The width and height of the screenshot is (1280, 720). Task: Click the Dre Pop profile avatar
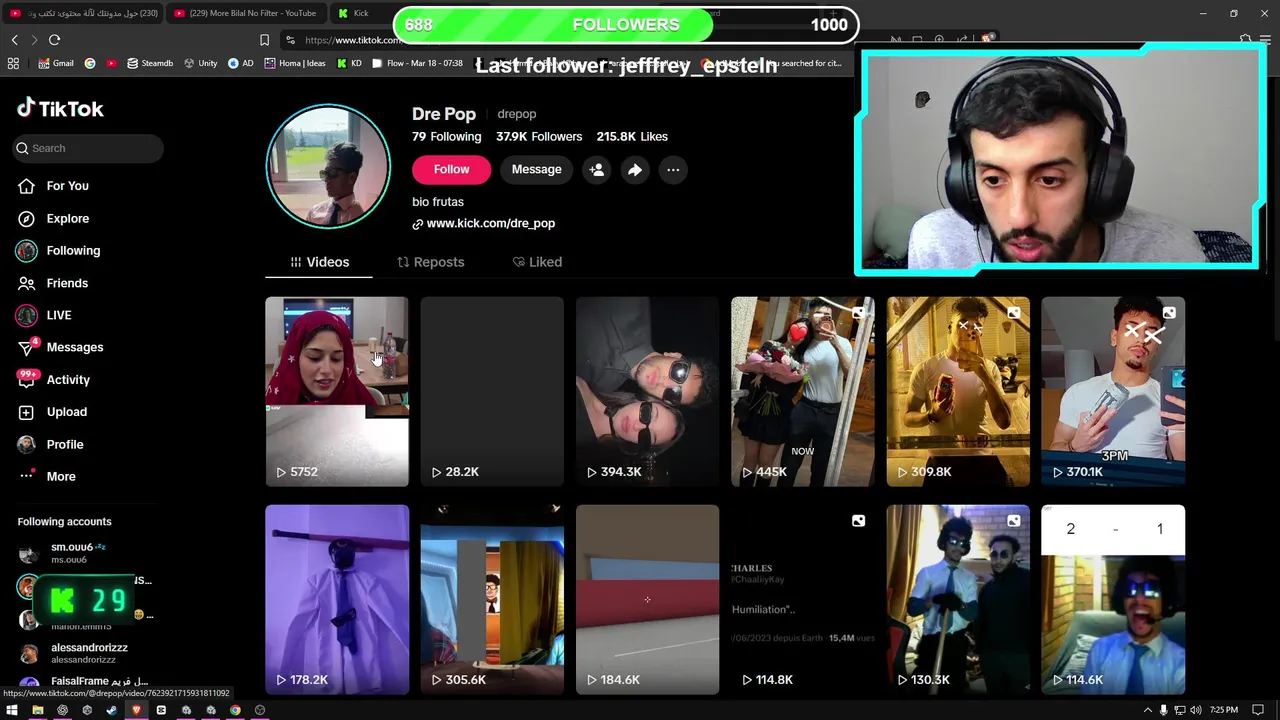328,167
